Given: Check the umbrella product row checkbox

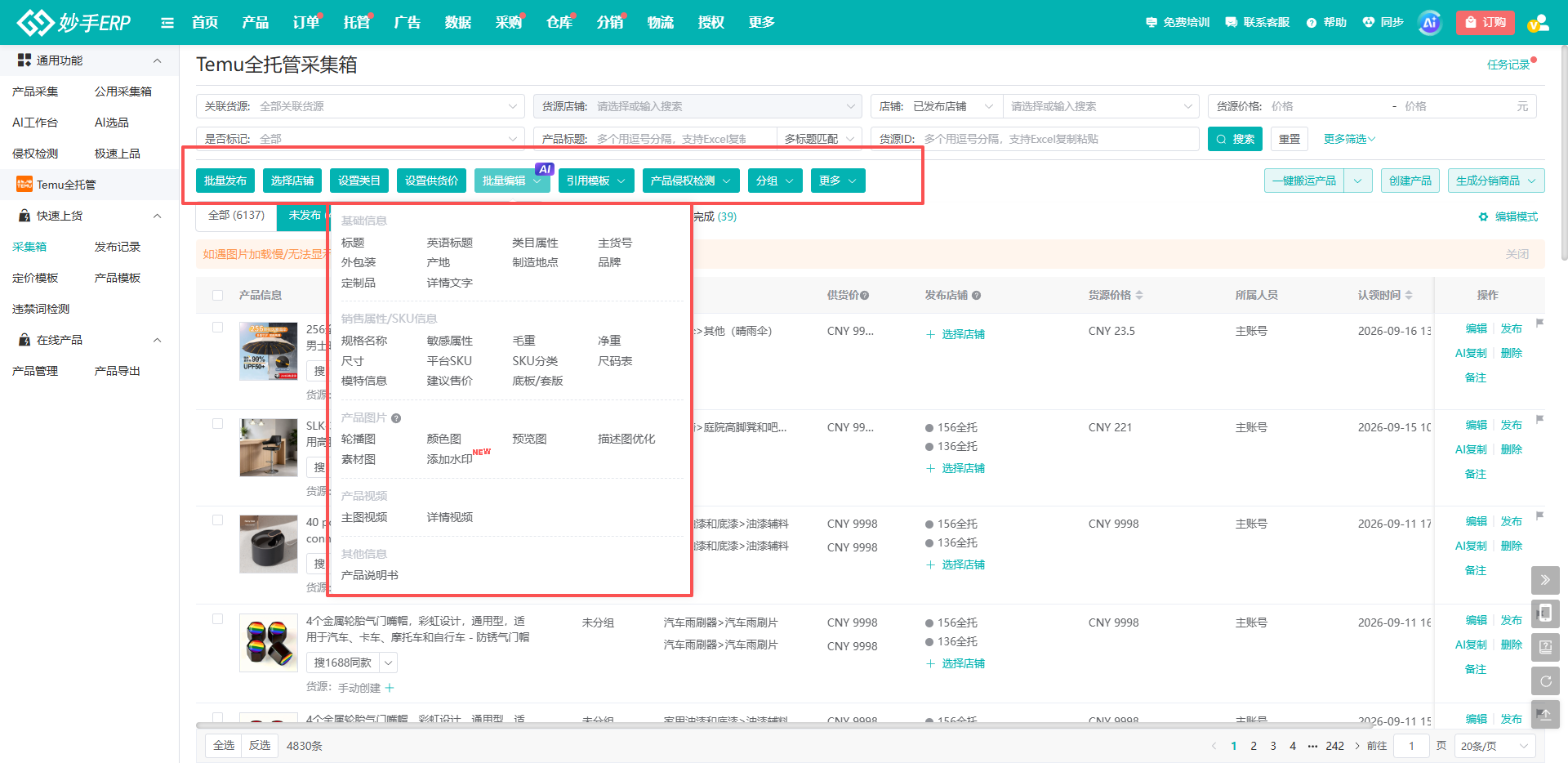Looking at the screenshot, I should click(x=217, y=328).
